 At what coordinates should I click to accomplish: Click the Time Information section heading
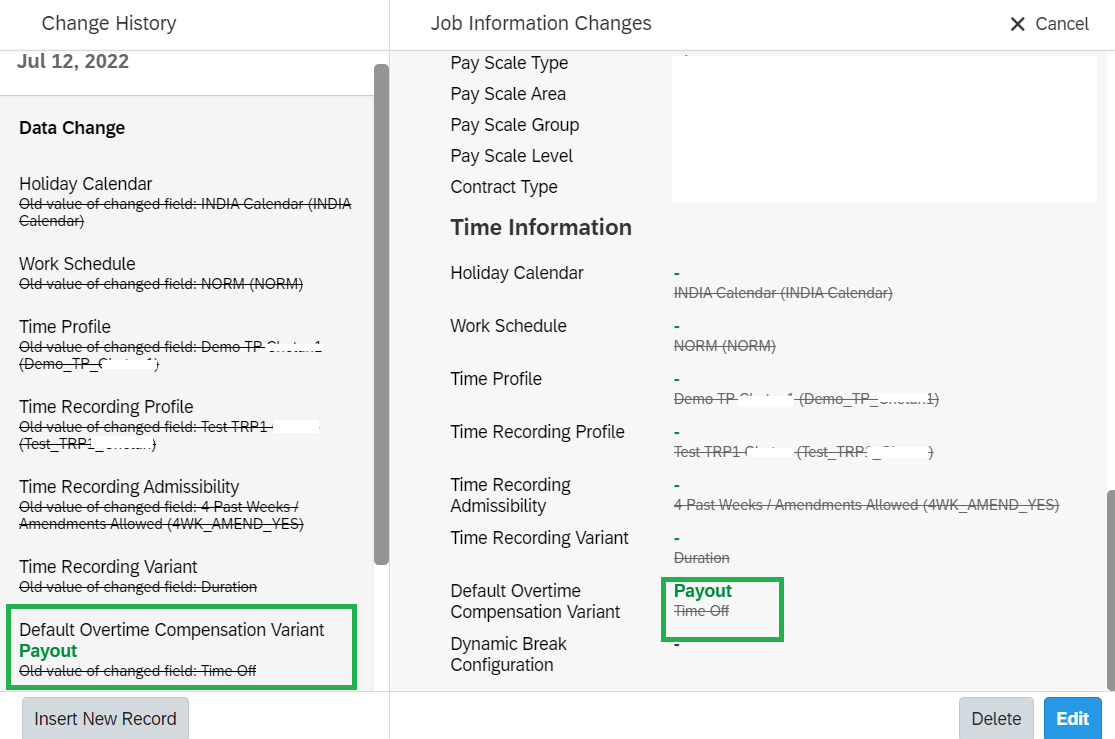[541, 228]
